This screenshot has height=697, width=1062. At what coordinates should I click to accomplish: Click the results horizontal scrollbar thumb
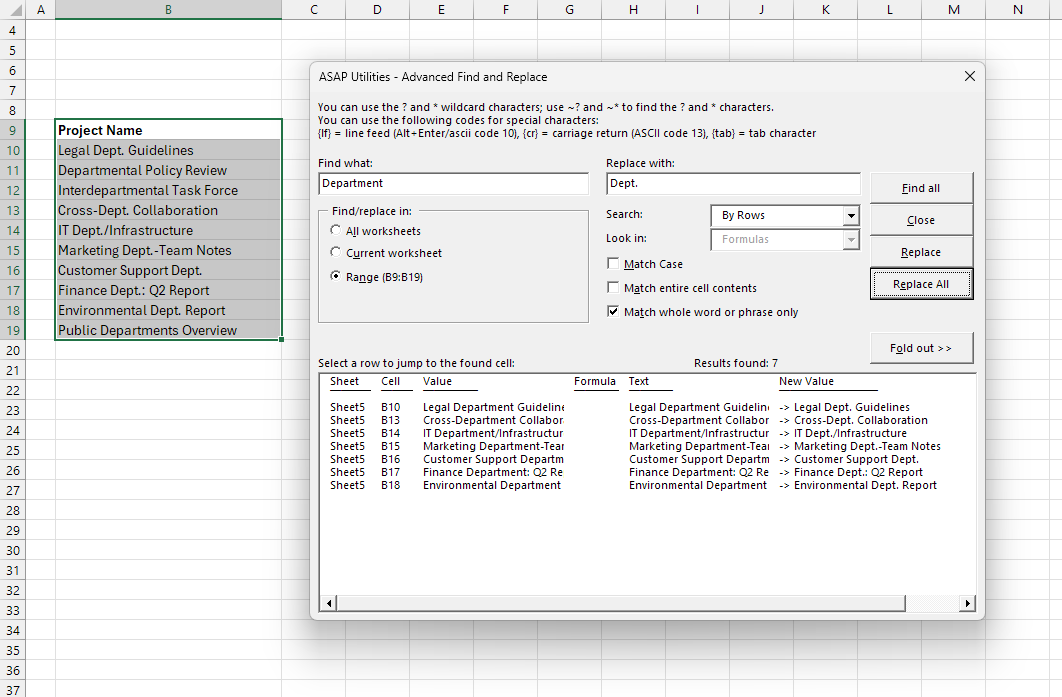(620, 603)
